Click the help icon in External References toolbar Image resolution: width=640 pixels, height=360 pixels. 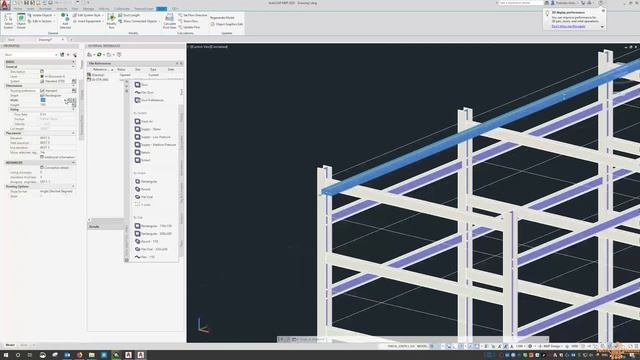(119, 55)
